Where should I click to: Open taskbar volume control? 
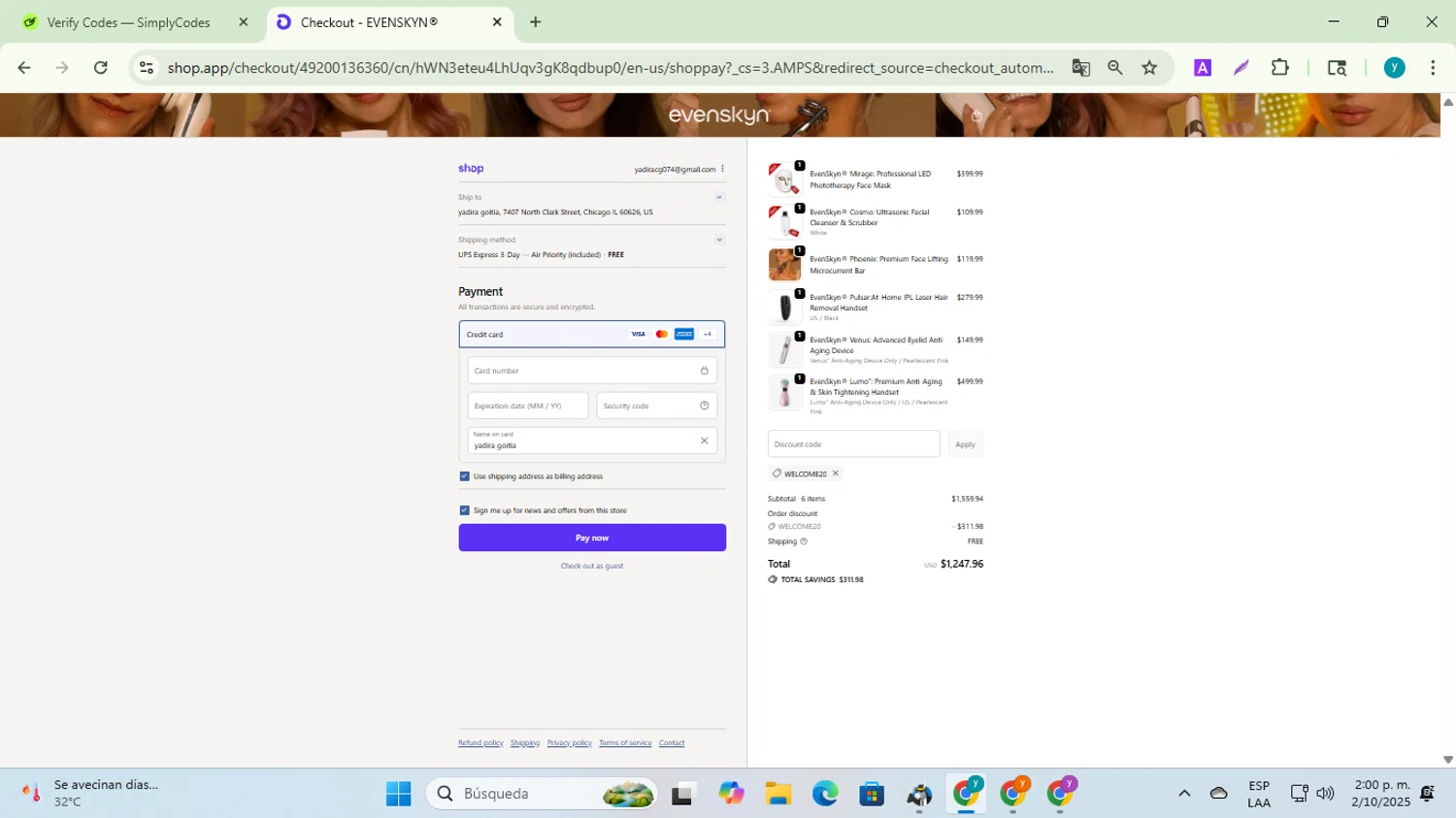pos(1325,794)
